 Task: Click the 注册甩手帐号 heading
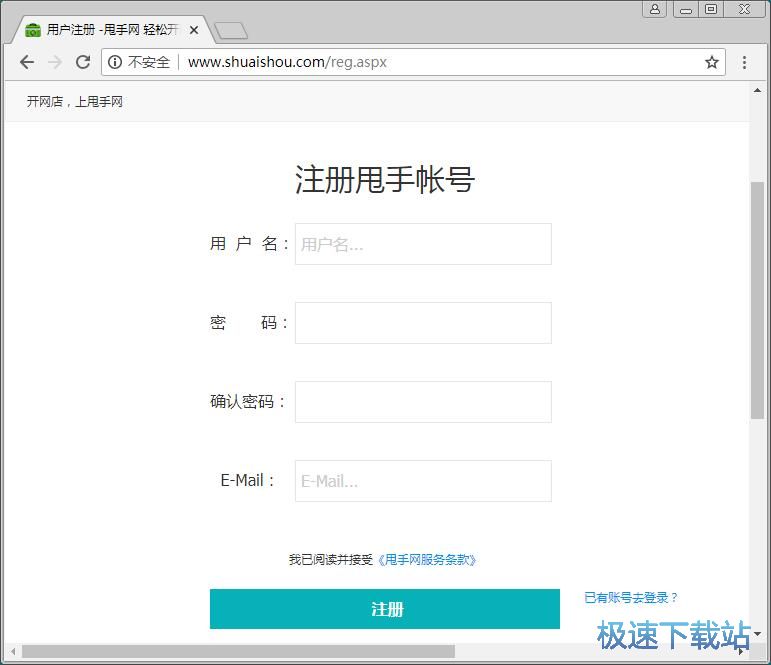(385, 179)
